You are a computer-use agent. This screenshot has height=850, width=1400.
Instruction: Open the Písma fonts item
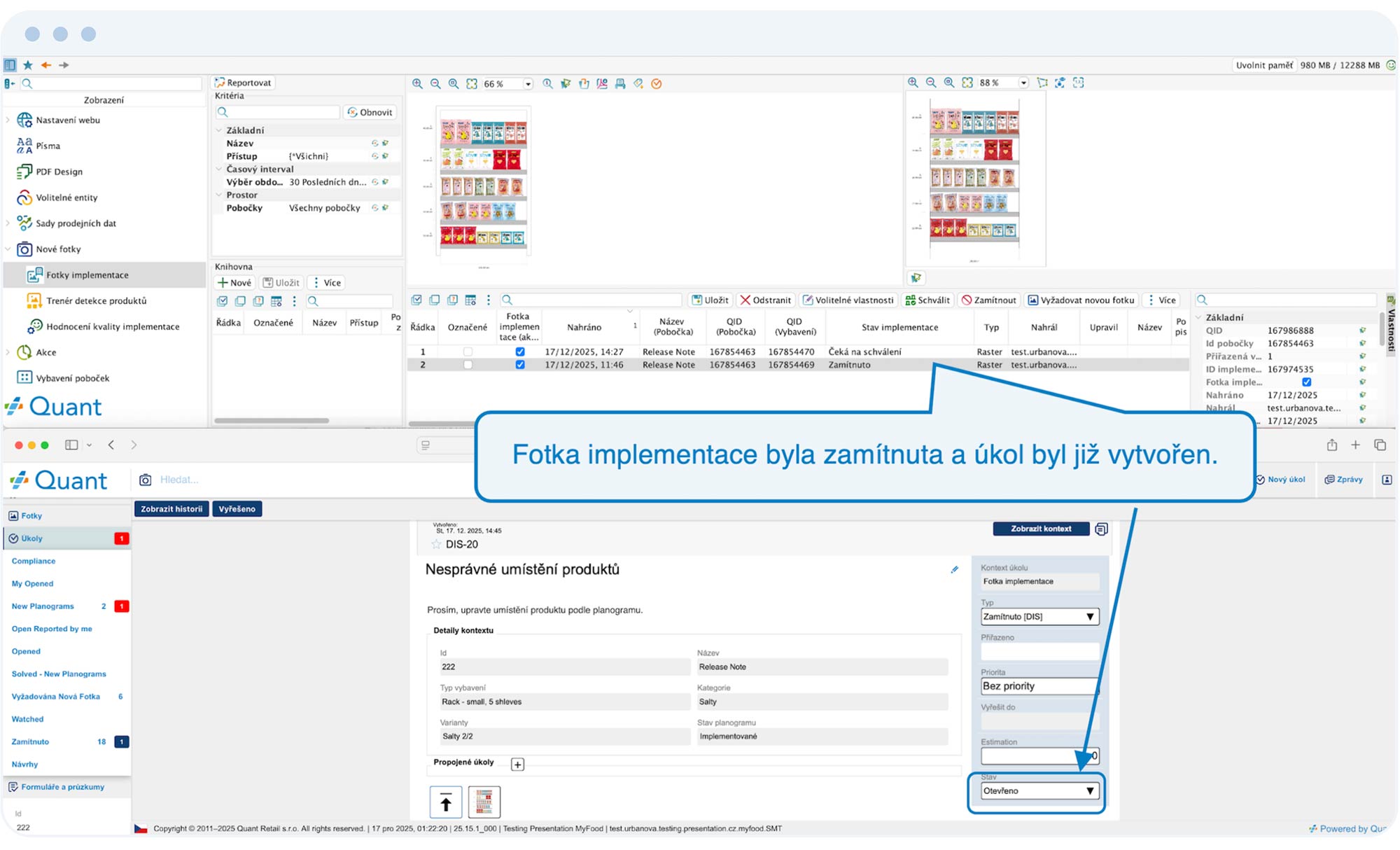(48, 146)
